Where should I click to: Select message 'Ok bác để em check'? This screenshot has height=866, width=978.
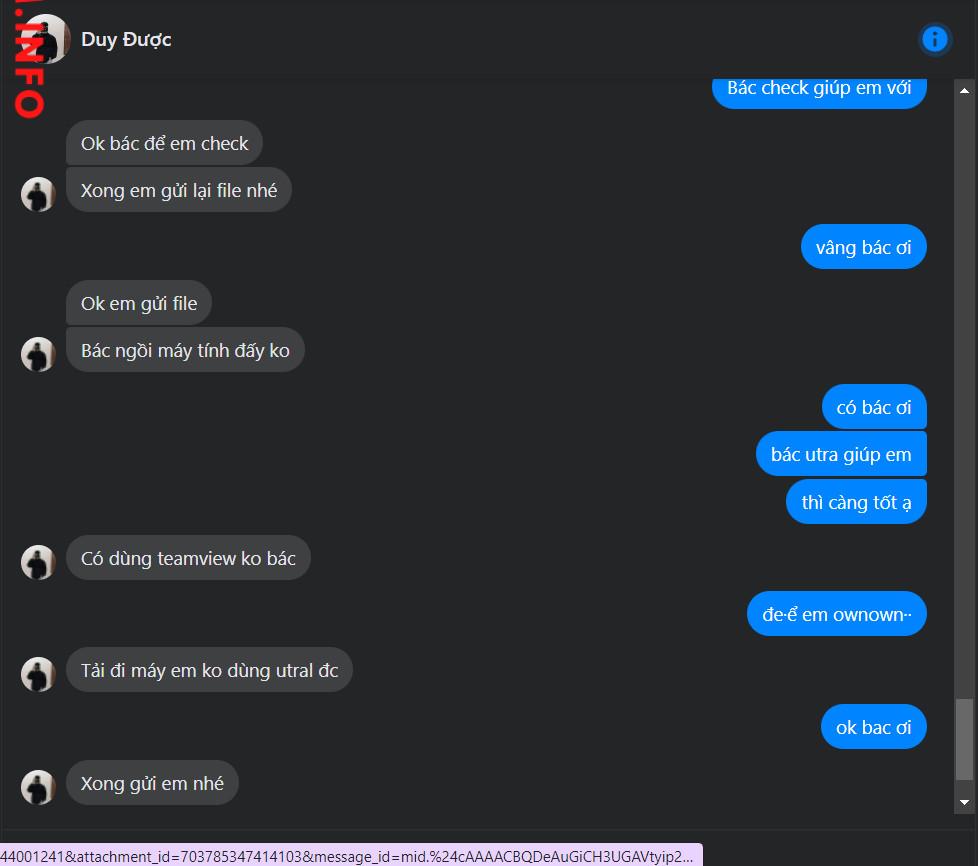(165, 143)
